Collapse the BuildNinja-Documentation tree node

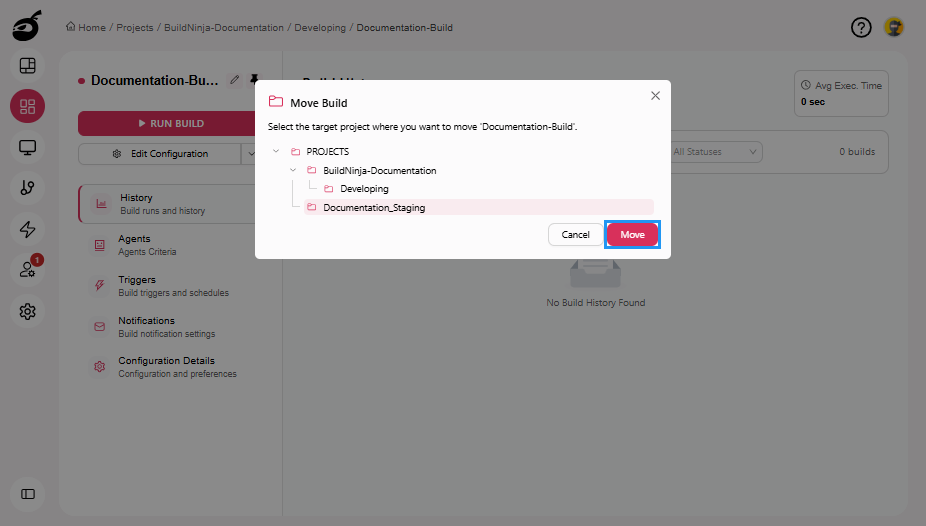(x=293, y=171)
